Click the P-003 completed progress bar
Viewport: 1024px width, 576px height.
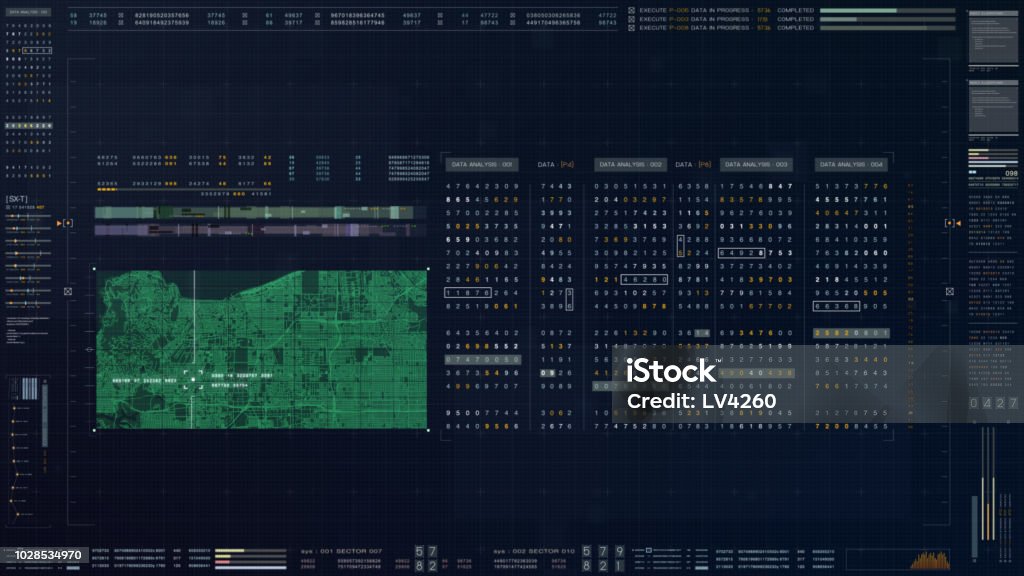pos(888,19)
